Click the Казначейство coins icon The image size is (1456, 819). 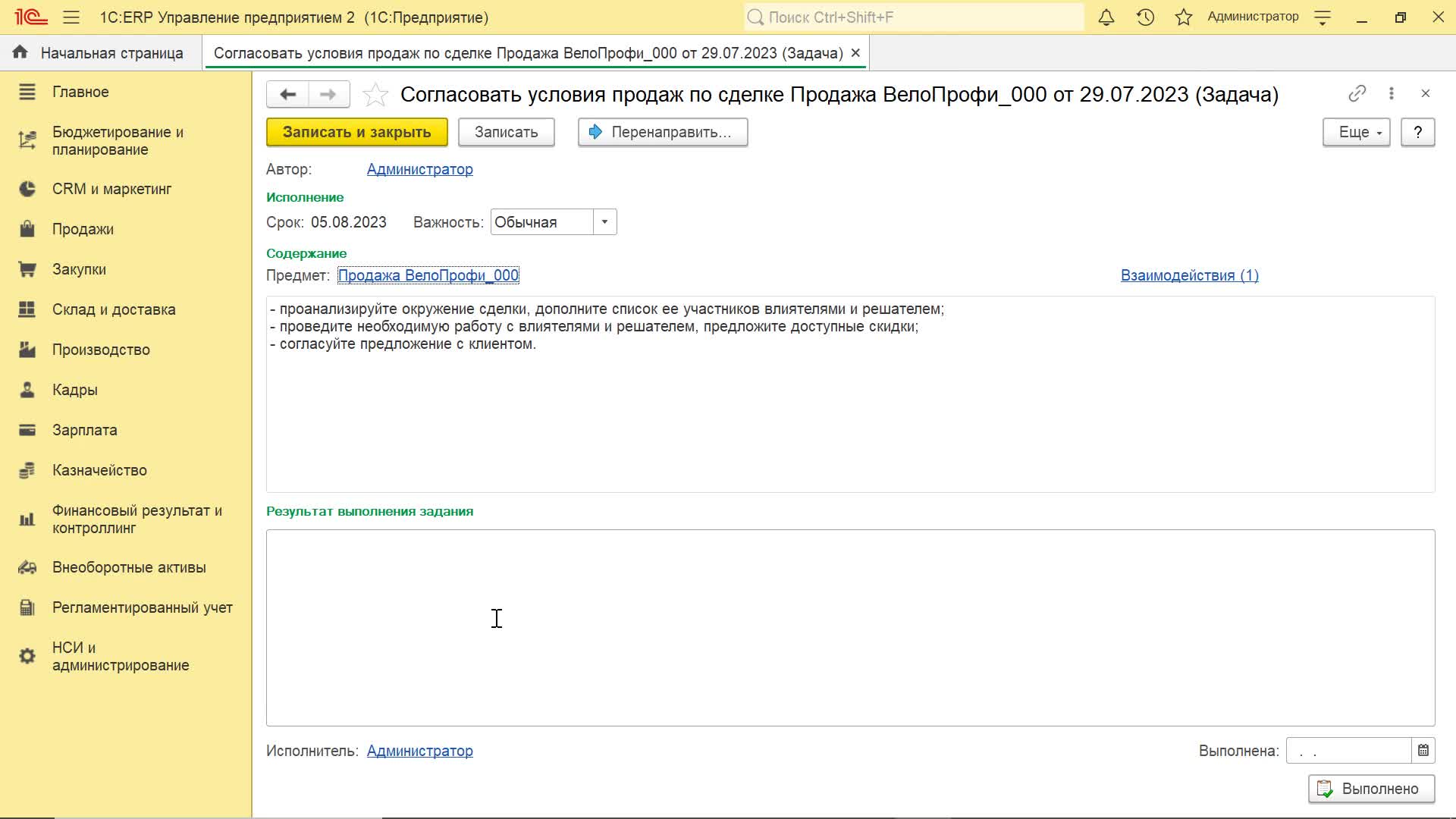click(27, 470)
